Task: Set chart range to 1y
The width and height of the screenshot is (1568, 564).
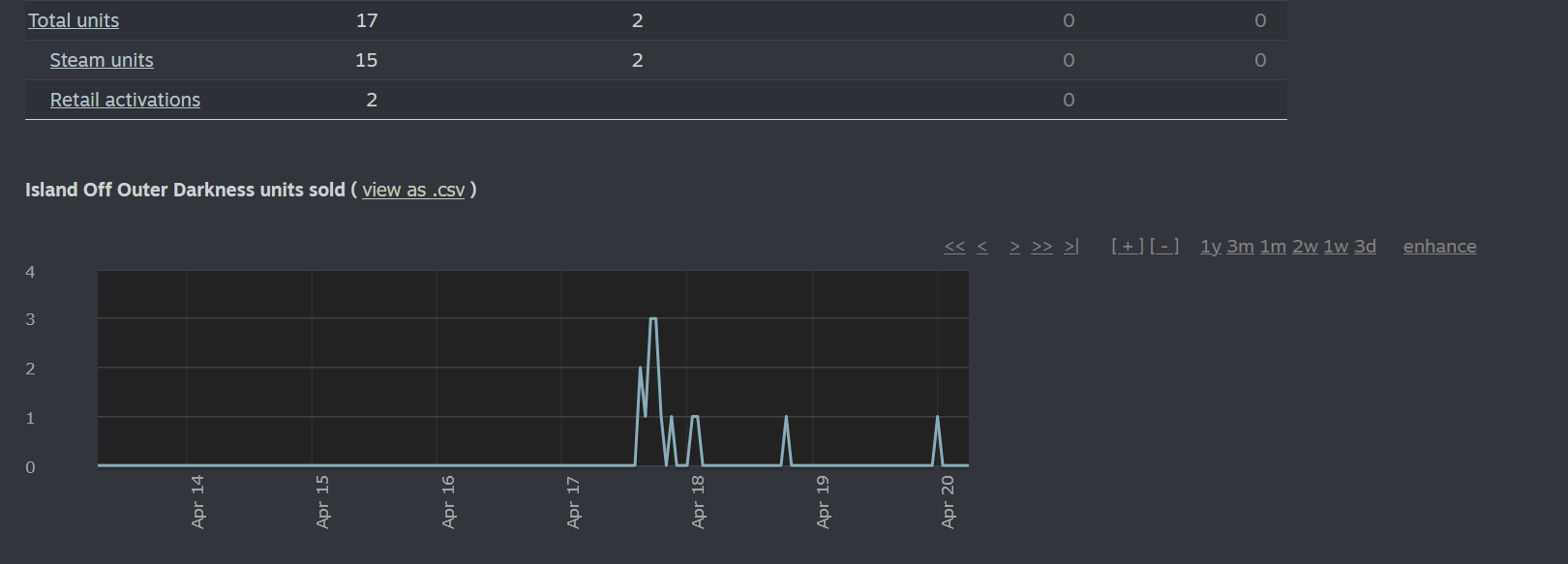Action: [1210, 247]
